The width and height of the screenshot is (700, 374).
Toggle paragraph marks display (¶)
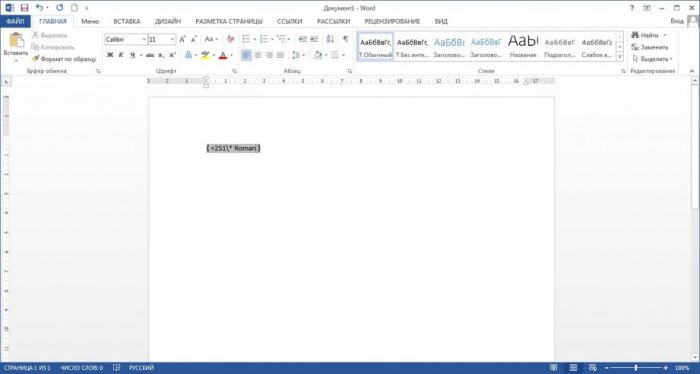[346, 39]
